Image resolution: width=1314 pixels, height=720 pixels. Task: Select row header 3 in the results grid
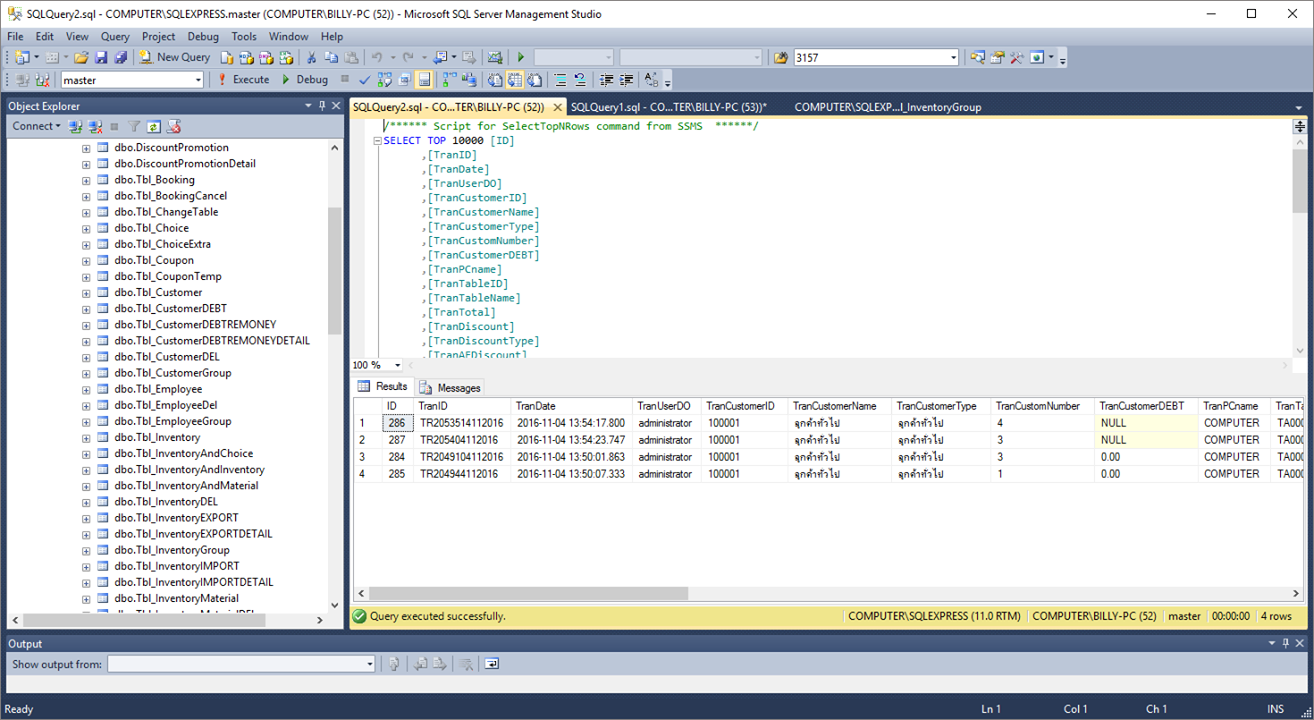coord(368,457)
